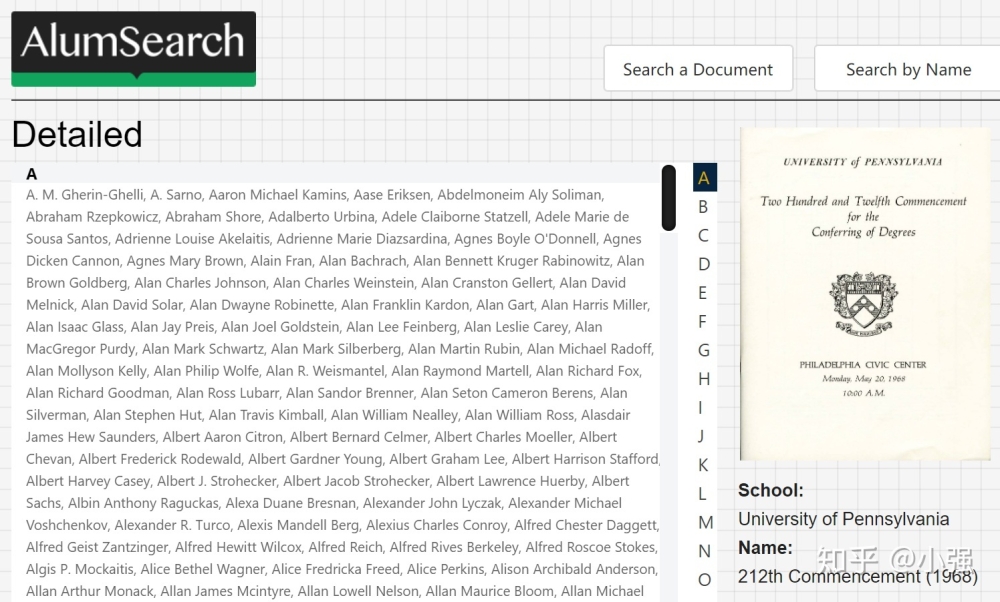Select the name Adrienne Louise Akelaitis
This screenshot has height=602, width=1000.
(x=192, y=239)
